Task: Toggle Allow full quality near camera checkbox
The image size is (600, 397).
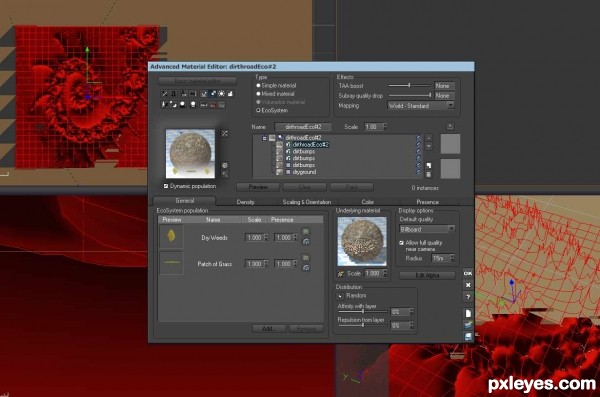Action: (x=401, y=243)
